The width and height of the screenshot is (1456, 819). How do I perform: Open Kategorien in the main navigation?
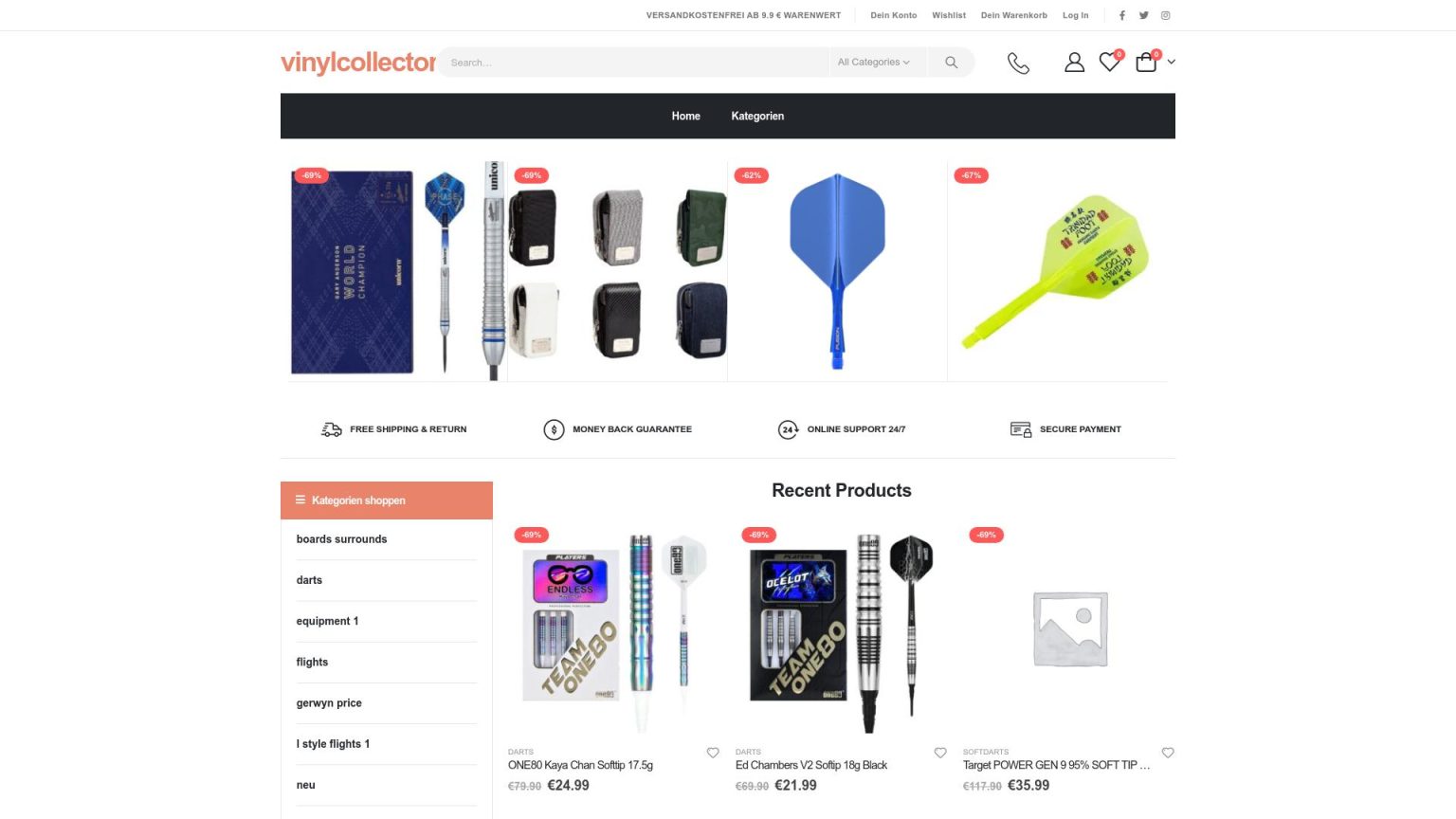click(757, 117)
